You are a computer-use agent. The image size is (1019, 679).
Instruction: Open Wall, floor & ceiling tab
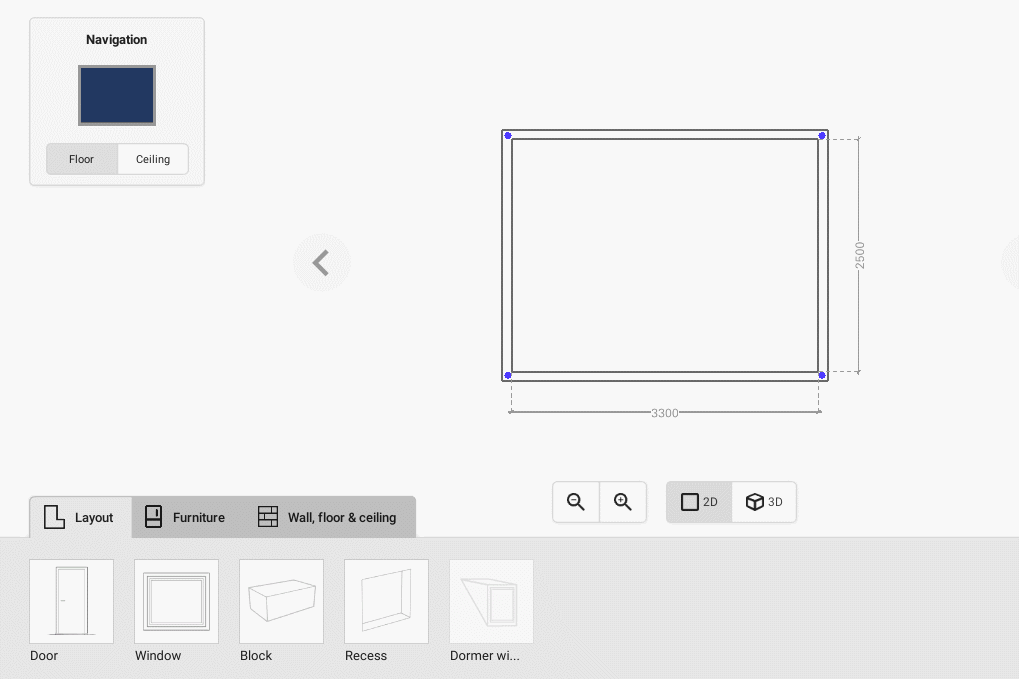coord(328,517)
